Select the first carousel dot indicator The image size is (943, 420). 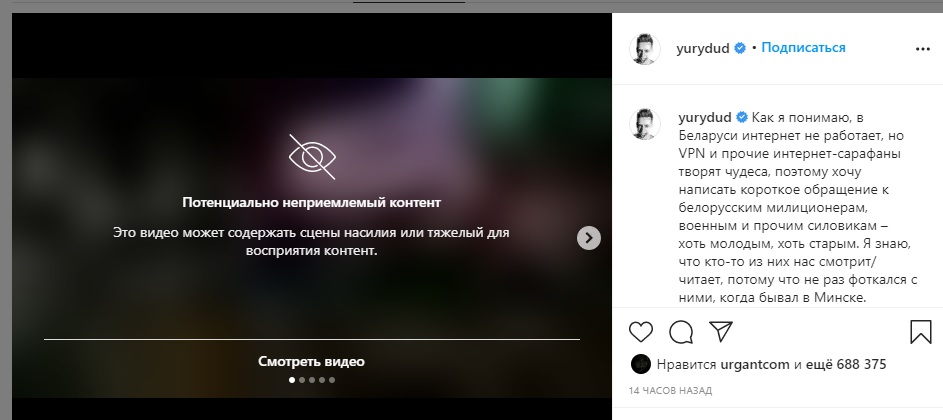pyautogui.click(x=292, y=380)
